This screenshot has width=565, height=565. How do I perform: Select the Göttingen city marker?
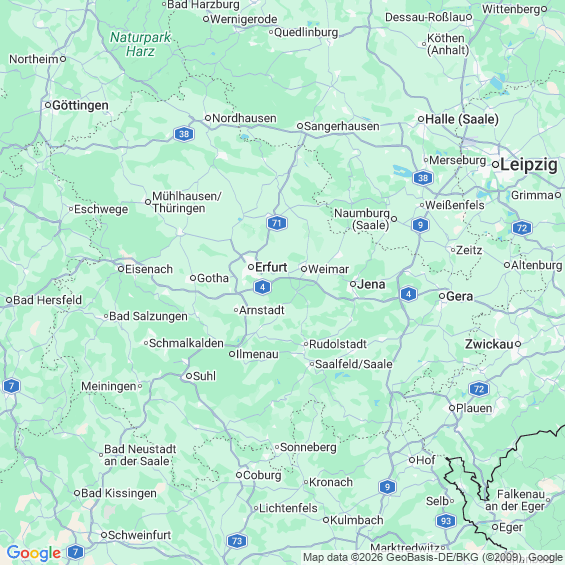tap(48, 105)
